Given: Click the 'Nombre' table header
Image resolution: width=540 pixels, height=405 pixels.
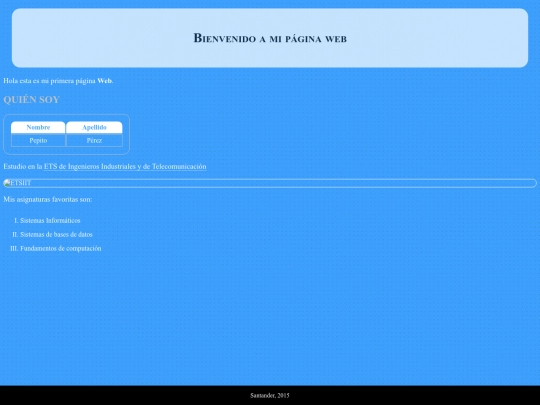Looking at the screenshot, I should 38,127.
